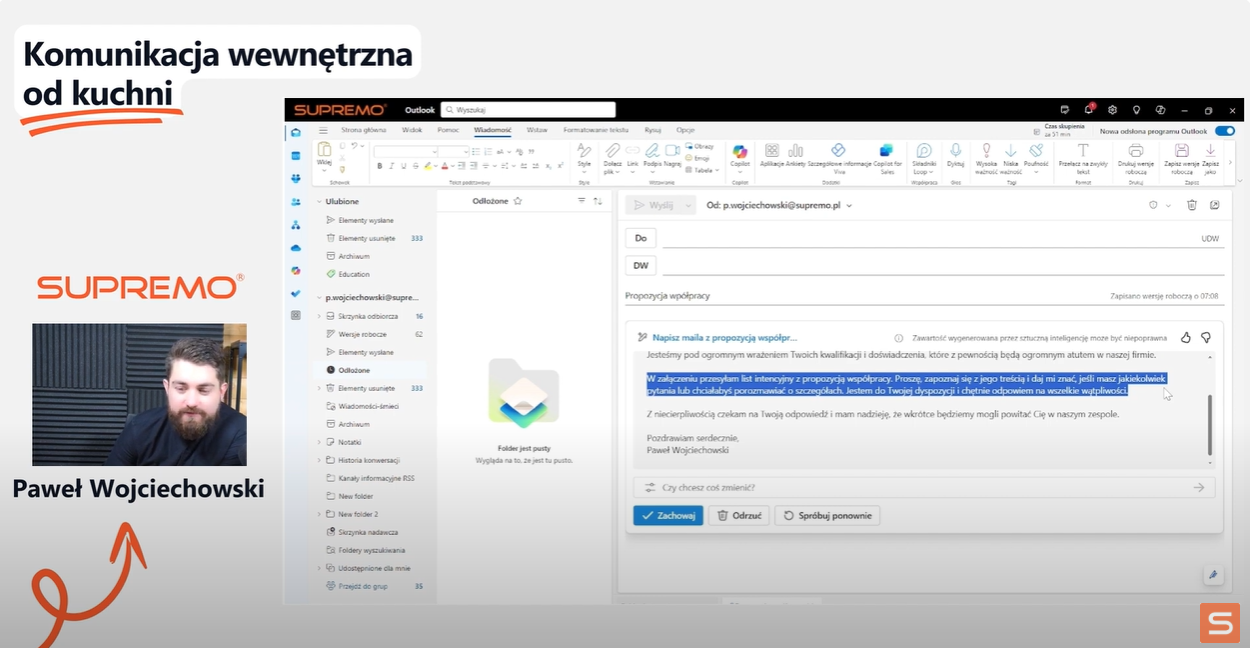Expand the Skrzynka odbiorcza folder

(x=320, y=316)
